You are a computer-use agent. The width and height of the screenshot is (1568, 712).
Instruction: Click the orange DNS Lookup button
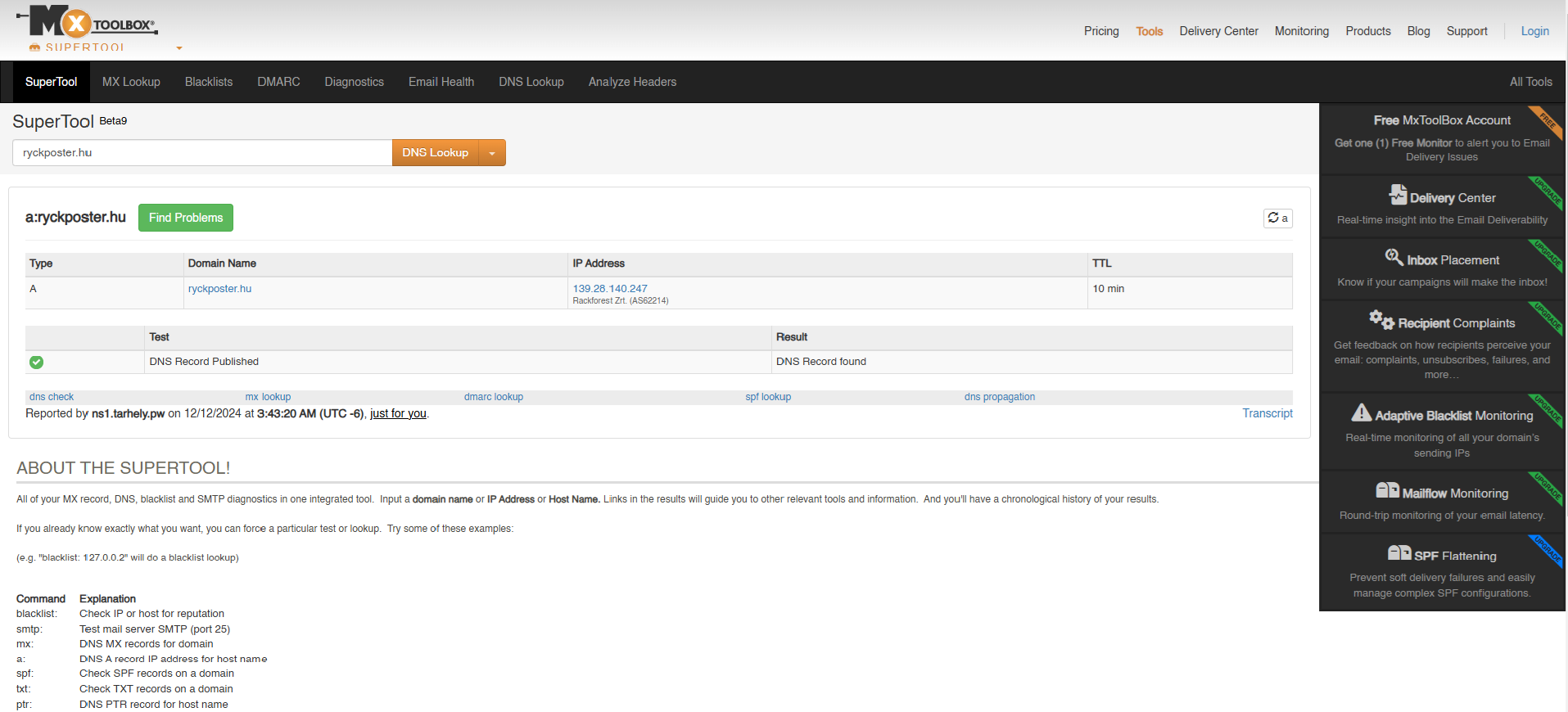(435, 153)
